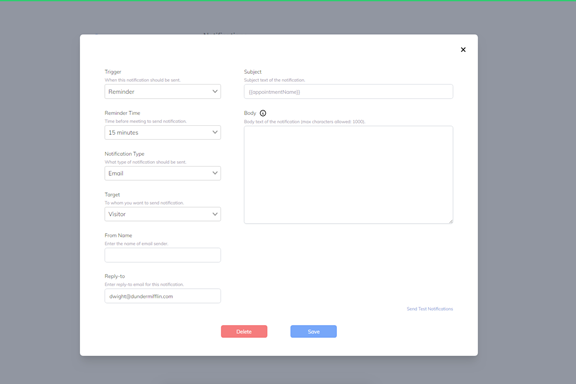This screenshot has height=384, width=576.
Task: Click the 'Trigger' field label
Action: pyautogui.click(x=113, y=72)
